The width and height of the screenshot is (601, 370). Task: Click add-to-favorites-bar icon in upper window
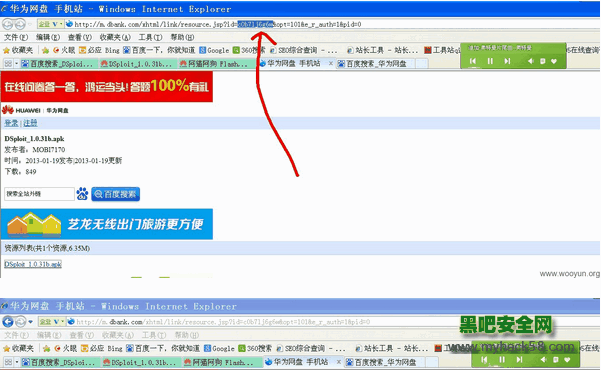46,50
